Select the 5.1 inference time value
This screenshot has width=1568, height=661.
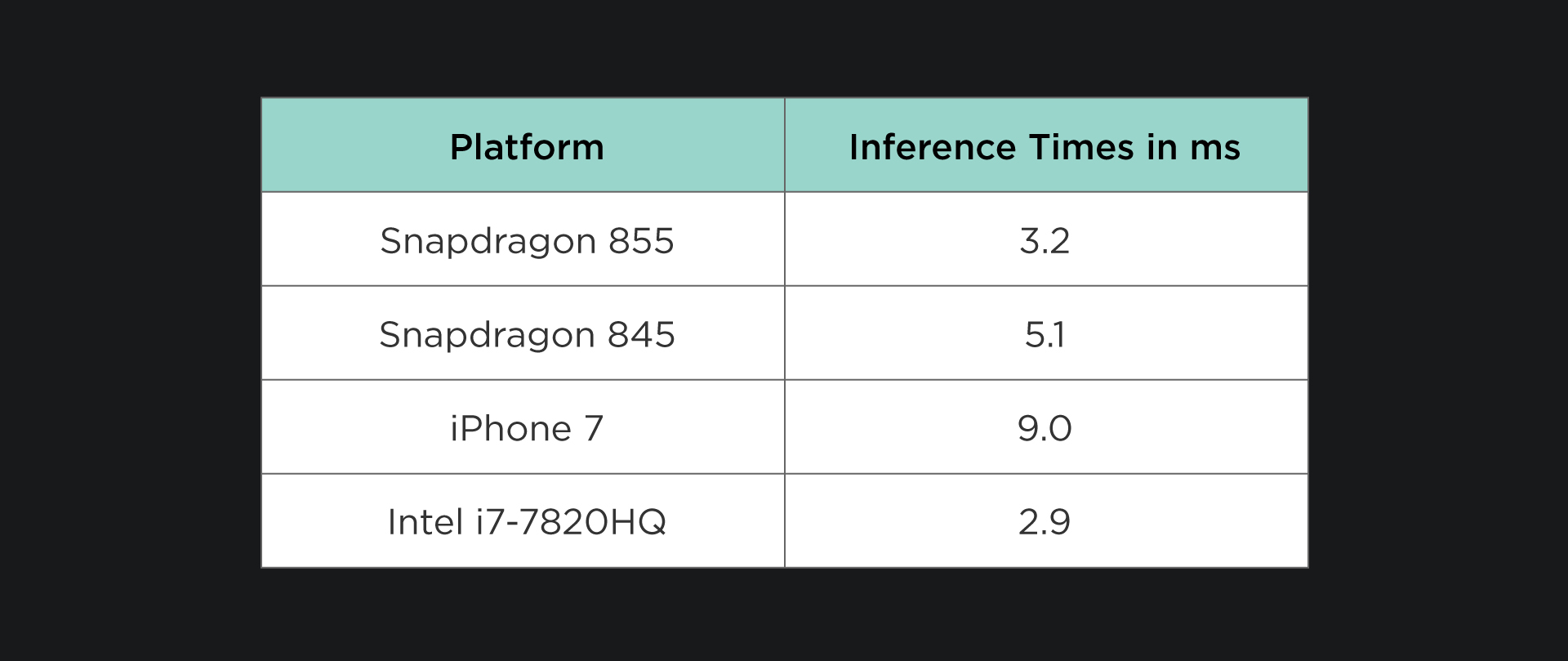coord(1045,335)
